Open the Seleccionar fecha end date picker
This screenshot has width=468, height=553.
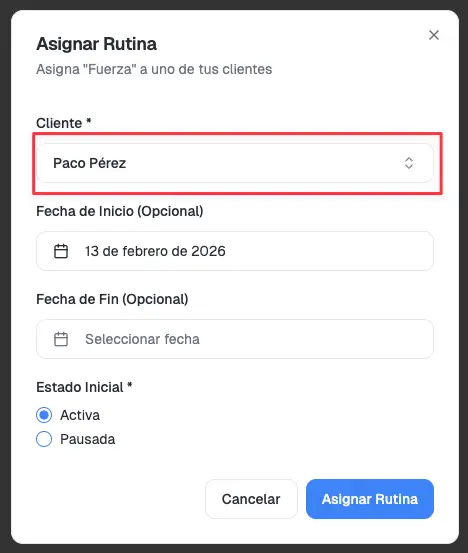point(235,339)
